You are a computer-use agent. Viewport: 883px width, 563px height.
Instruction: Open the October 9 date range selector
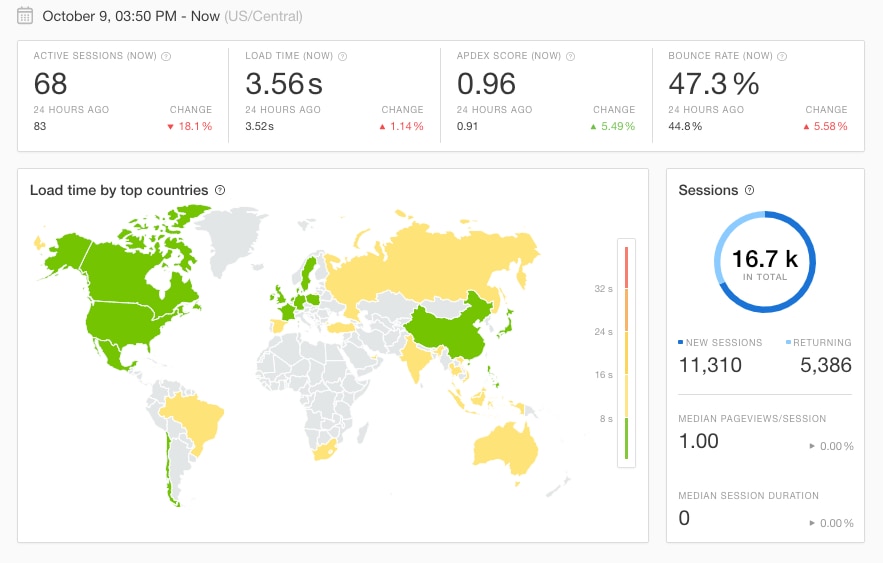131,16
